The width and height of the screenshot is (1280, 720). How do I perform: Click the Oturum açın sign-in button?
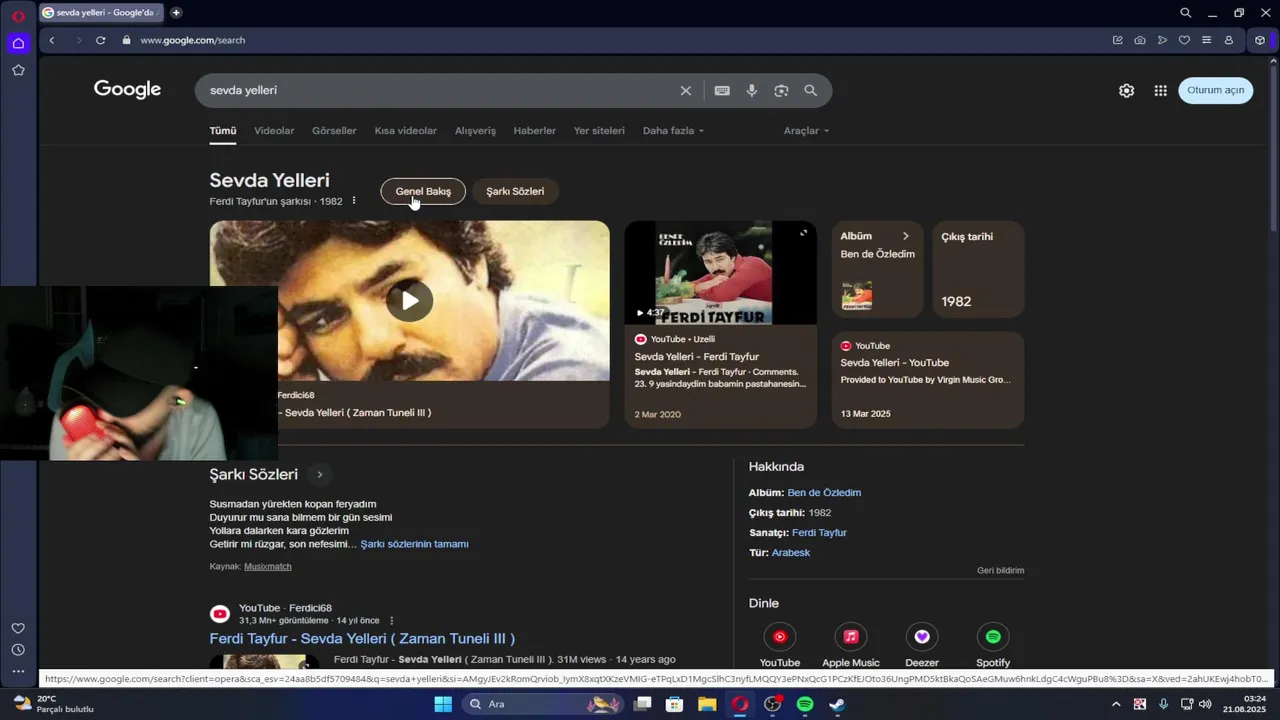1216,90
